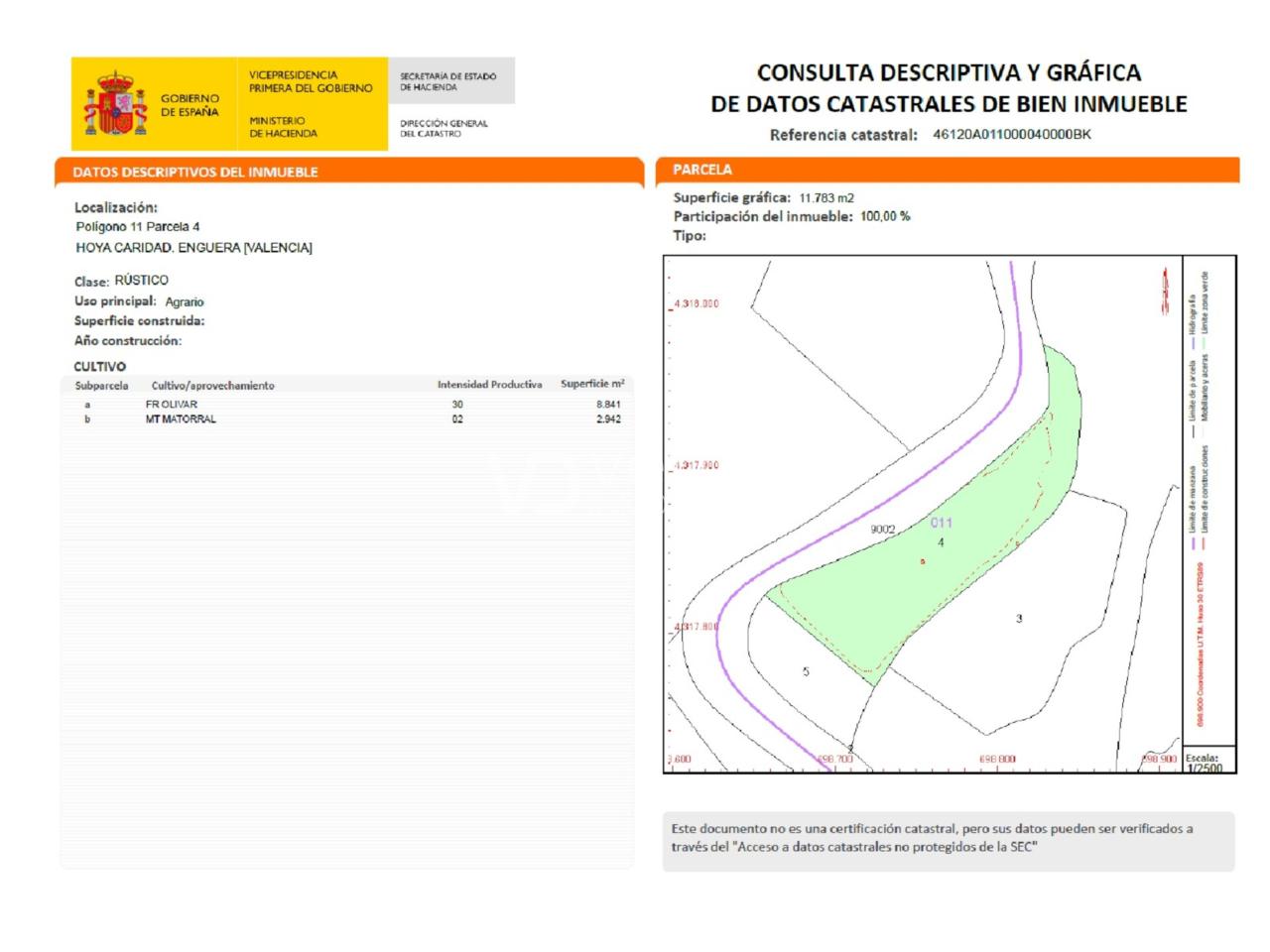The height and width of the screenshot is (952, 1270).
Task: Click red subparcel 'a' marker in parcel
Action: tap(923, 561)
